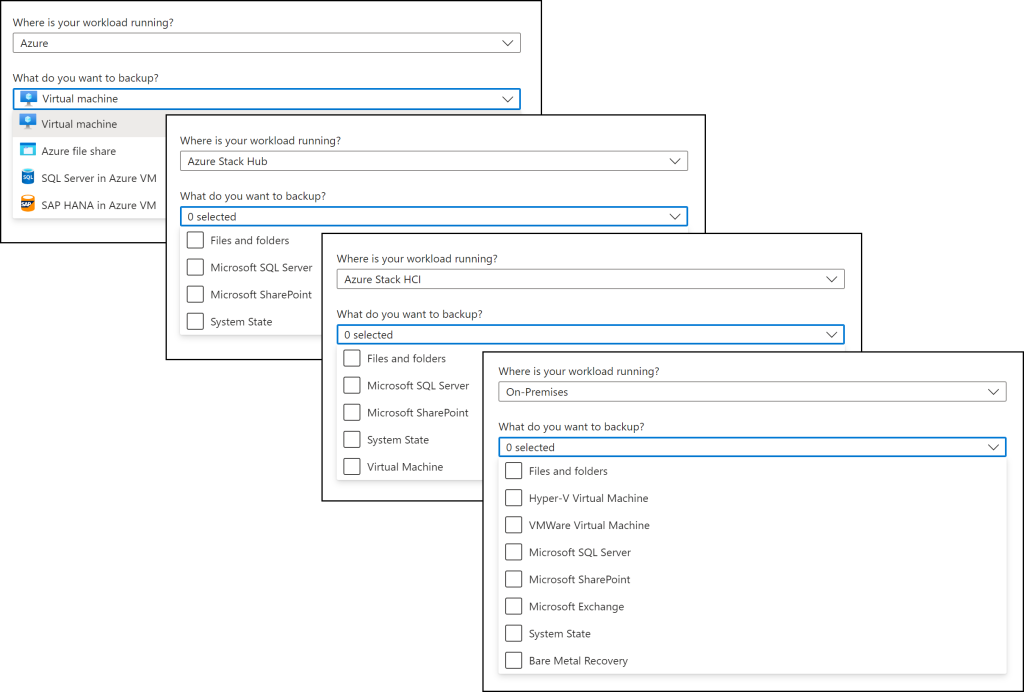Check System State in the Azure Stack Hub panel
This screenshot has width=1024, height=692.
(195, 321)
